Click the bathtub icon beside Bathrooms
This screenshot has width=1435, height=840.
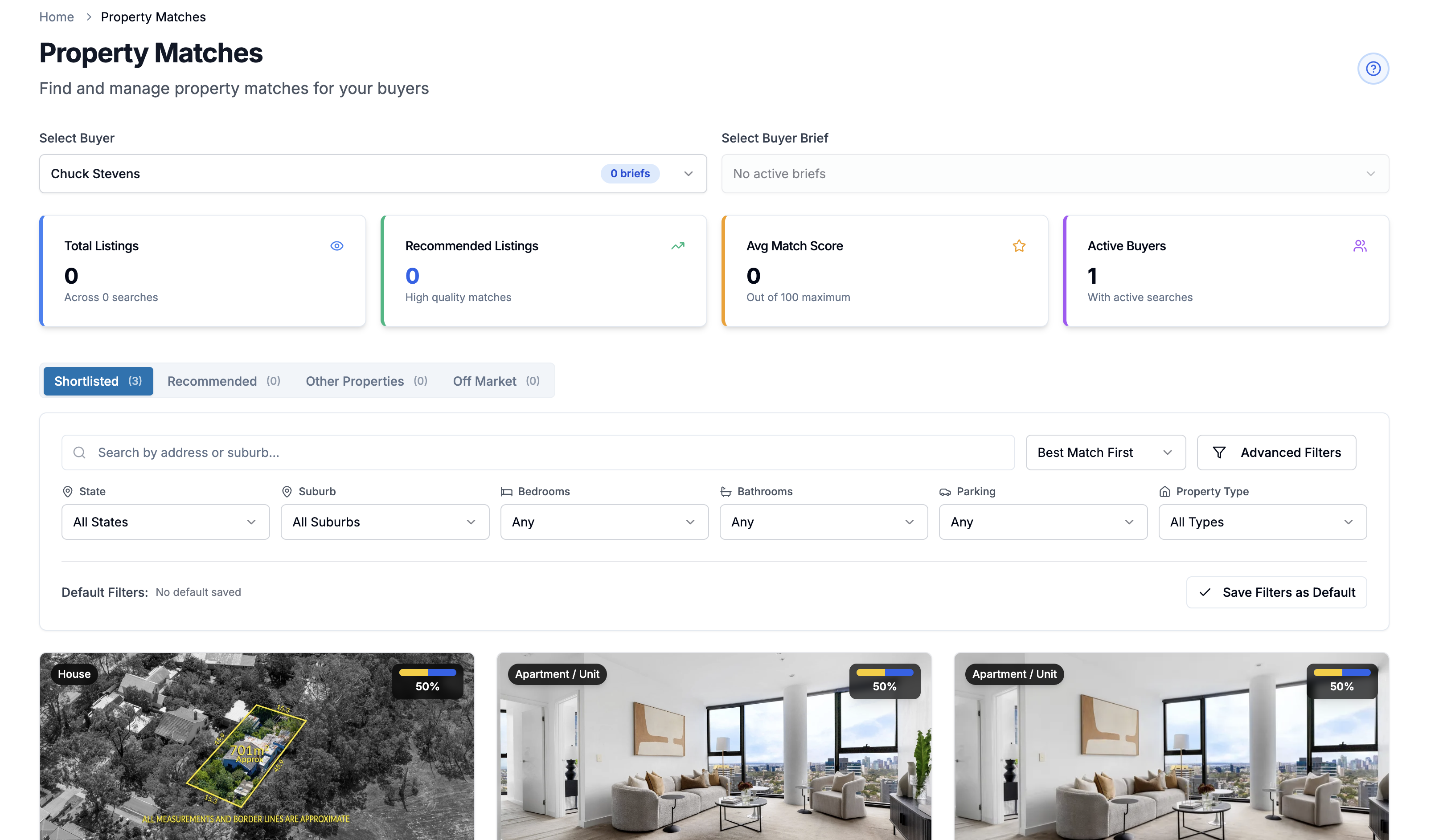pyautogui.click(x=726, y=492)
